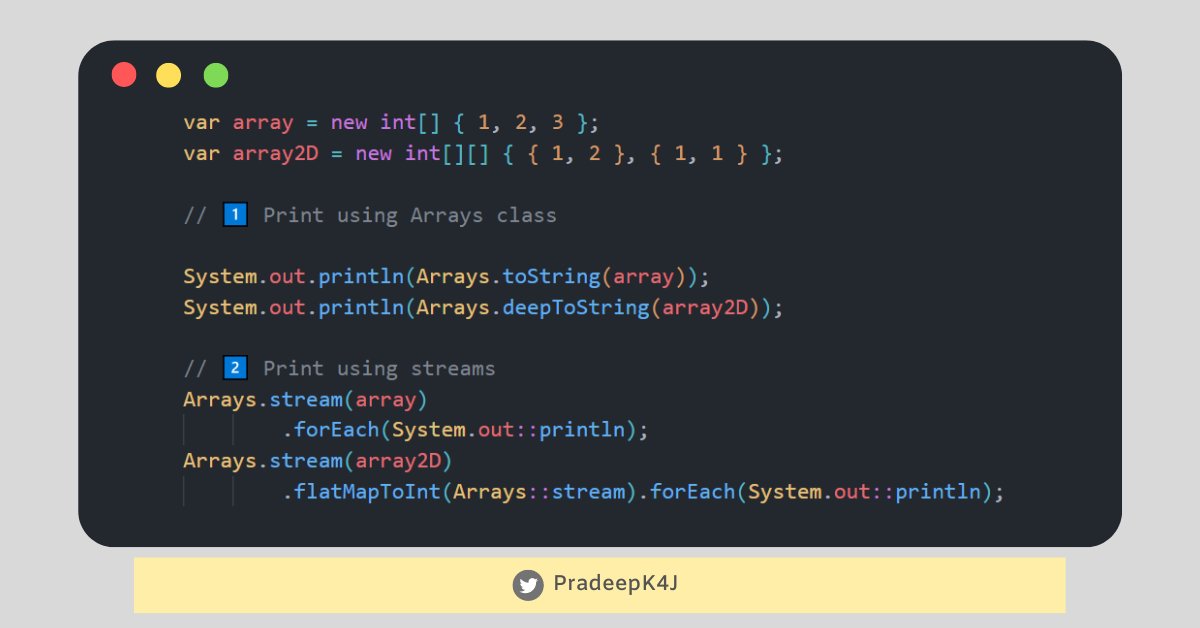This screenshot has height=628, width=1200.
Task: Click the blue numbered badge 2
Action: (x=235, y=367)
